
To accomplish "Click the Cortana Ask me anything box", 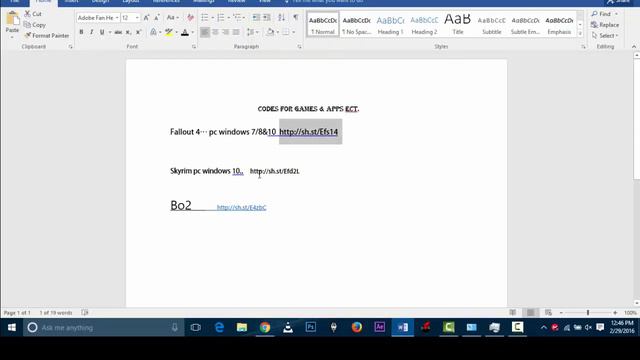I will coord(104,327).
